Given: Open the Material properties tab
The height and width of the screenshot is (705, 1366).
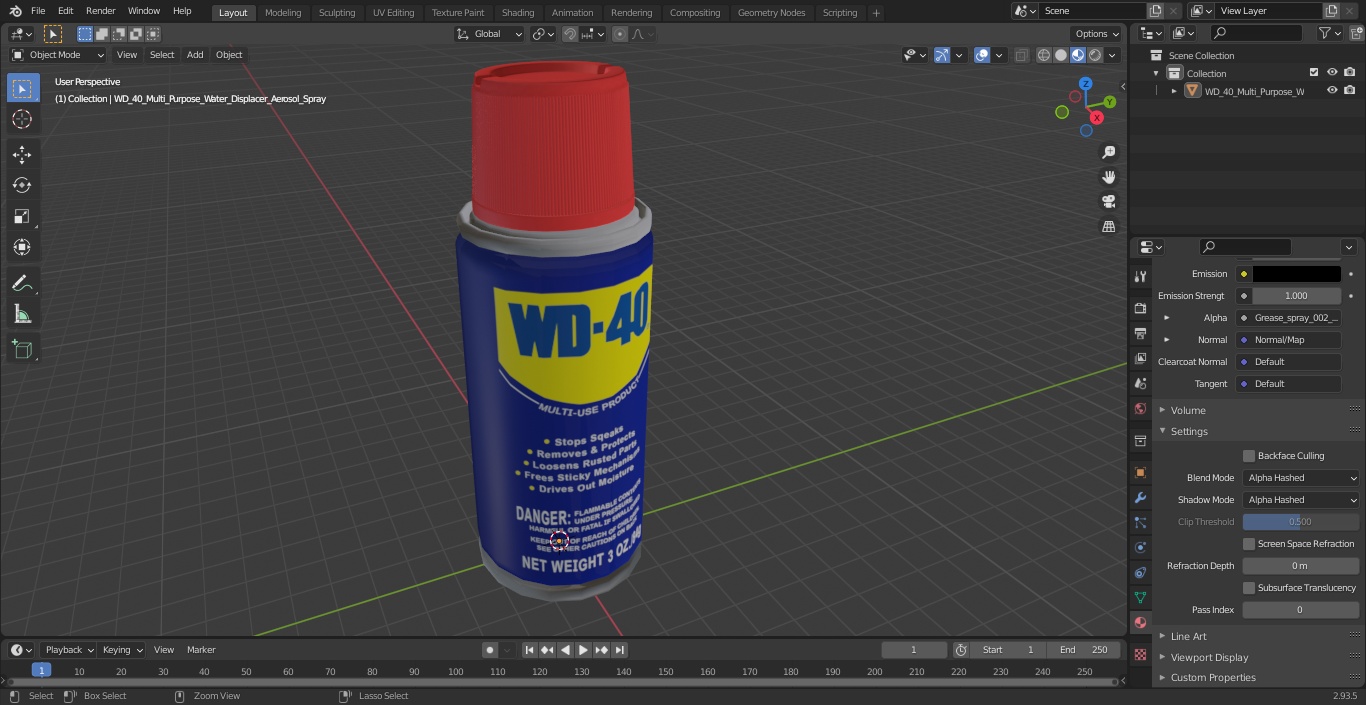Looking at the screenshot, I should (x=1140, y=622).
